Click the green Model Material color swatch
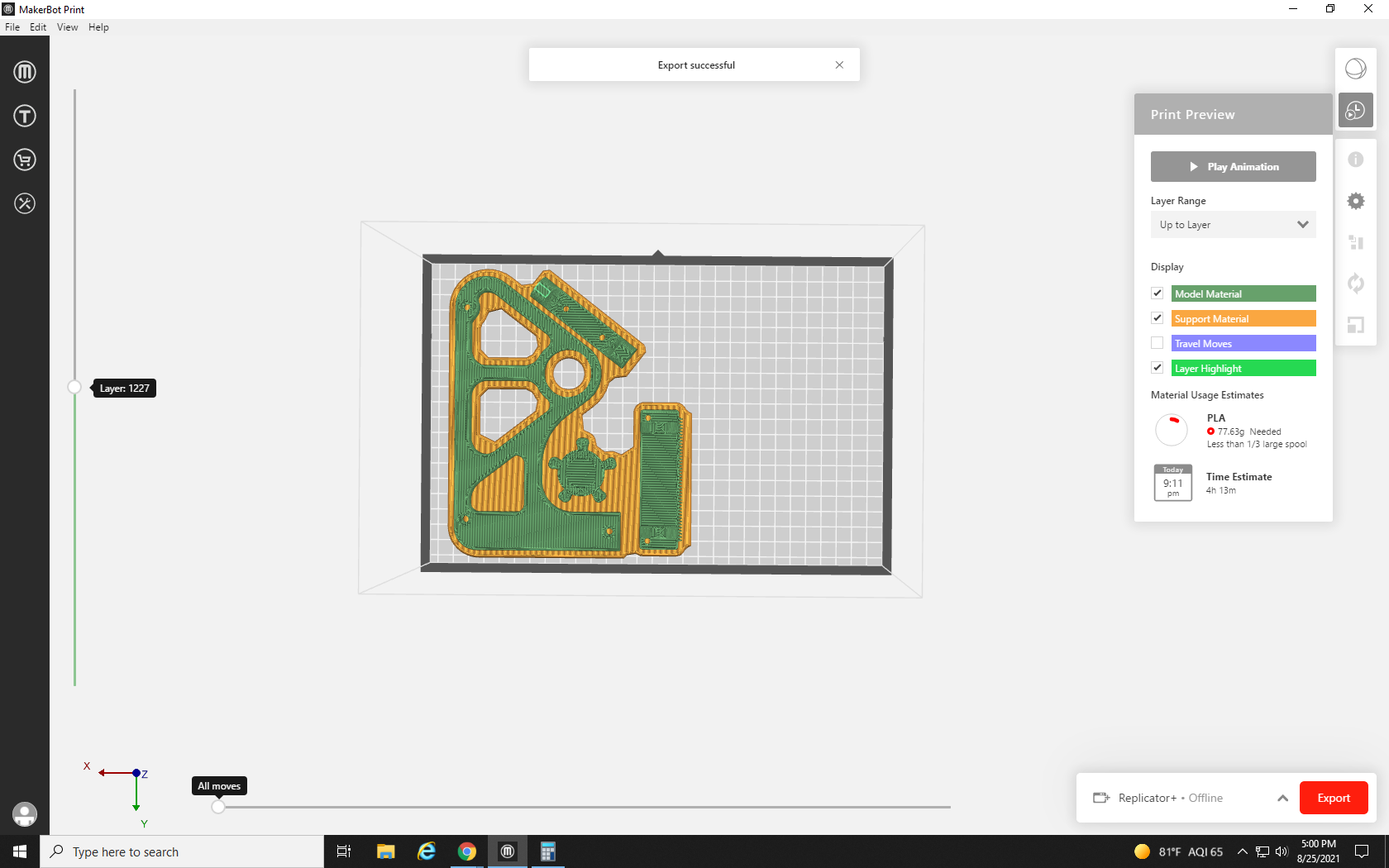1389x868 pixels. (x=1243, y=293)
